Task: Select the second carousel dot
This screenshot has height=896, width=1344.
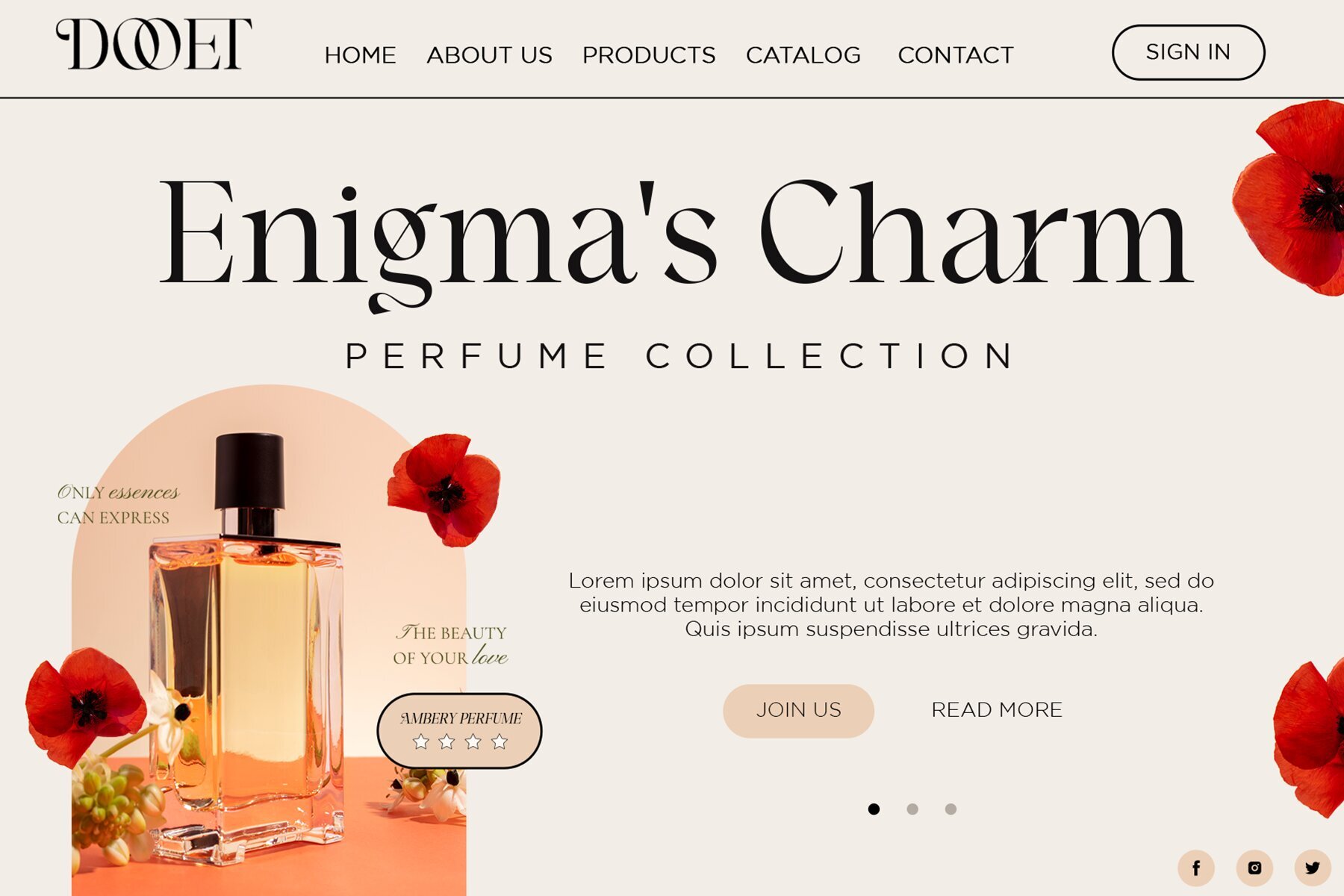Action: coord(912,809)
